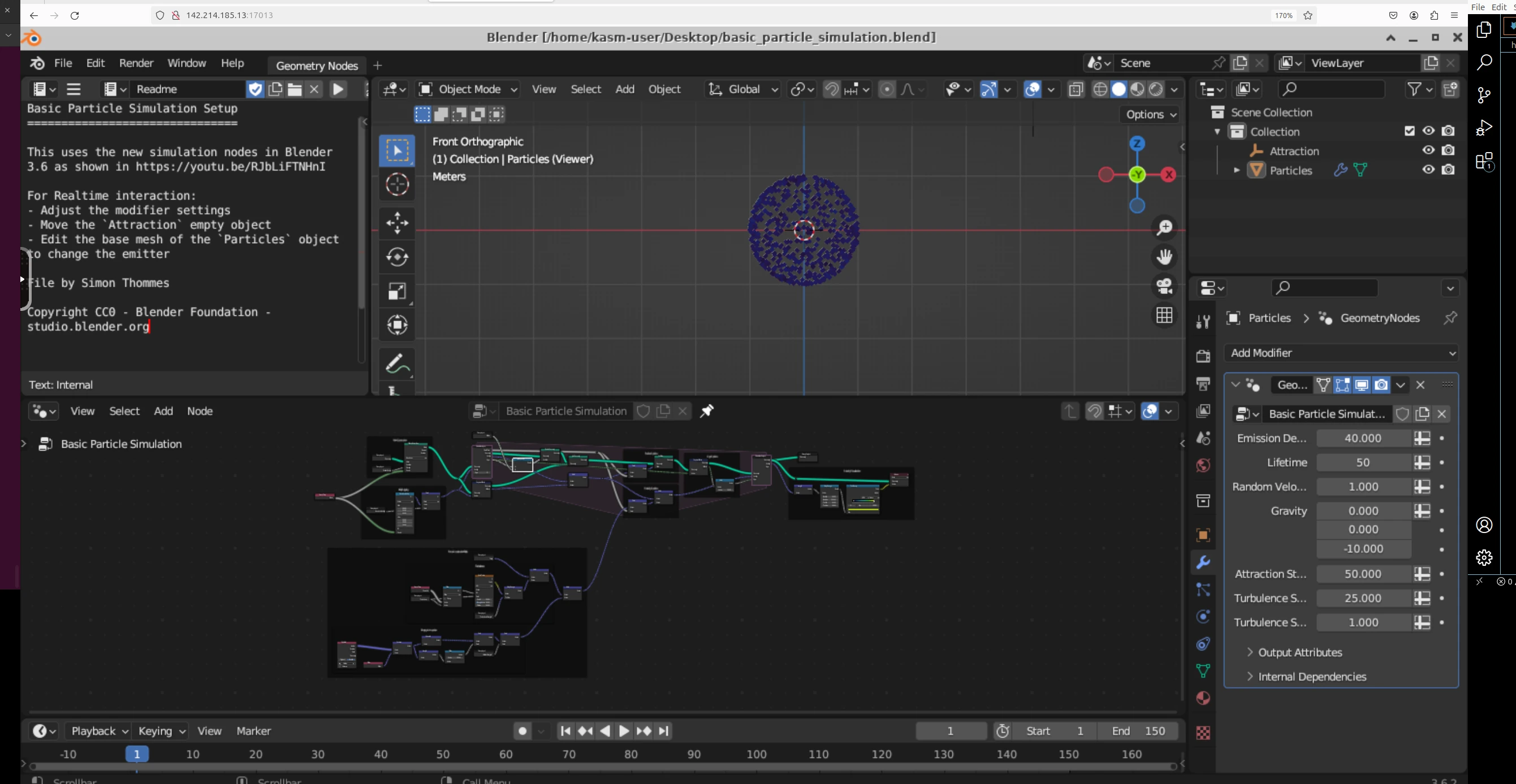Open the Object properties tab
Viewport: 1516px width, 784px height.
click(x=1203, y=535)
